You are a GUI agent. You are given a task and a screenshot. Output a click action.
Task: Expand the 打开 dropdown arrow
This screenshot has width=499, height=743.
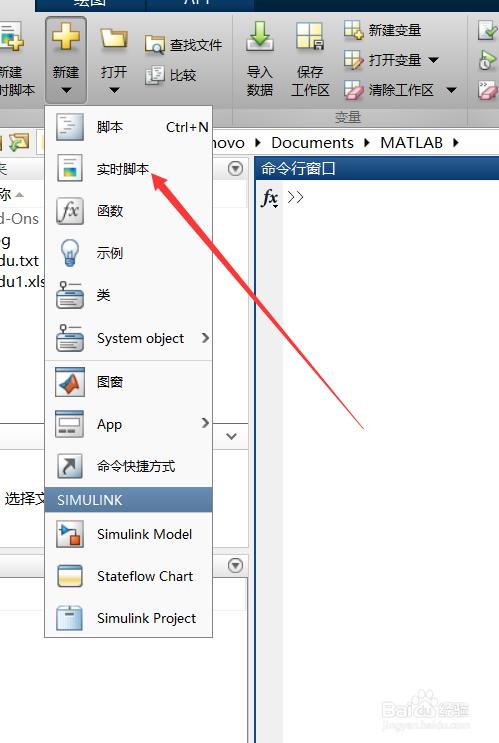click(114, 90)
